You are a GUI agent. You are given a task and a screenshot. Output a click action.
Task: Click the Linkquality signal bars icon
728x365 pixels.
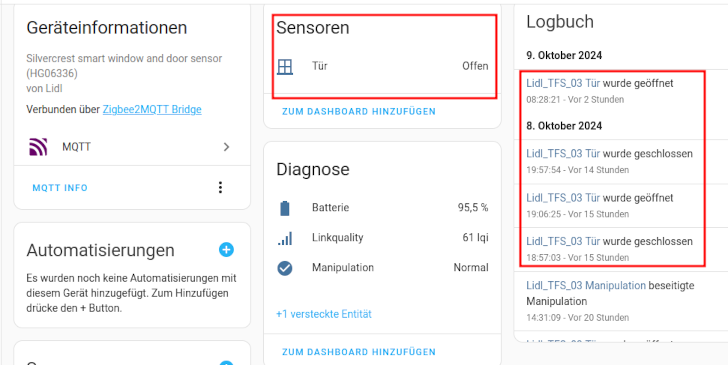click(285, 238)
